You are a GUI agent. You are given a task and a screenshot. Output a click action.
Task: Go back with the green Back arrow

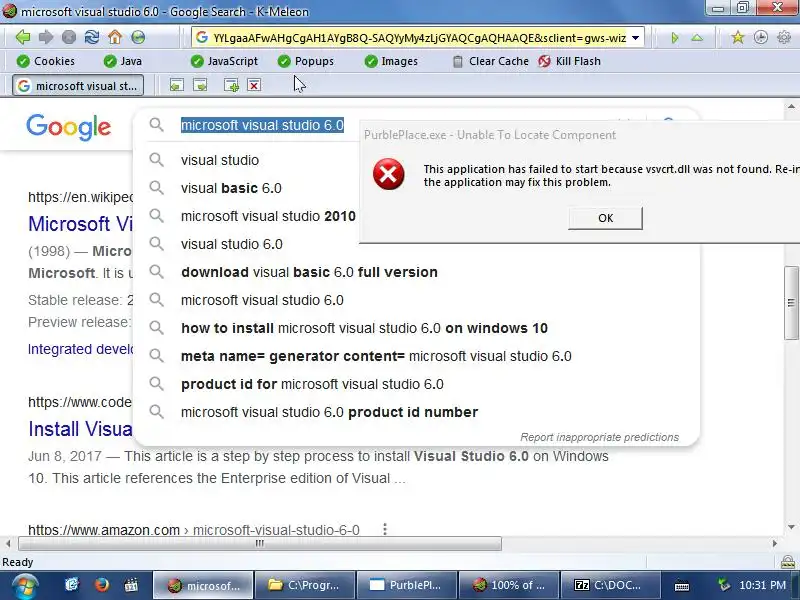[22, 37]
